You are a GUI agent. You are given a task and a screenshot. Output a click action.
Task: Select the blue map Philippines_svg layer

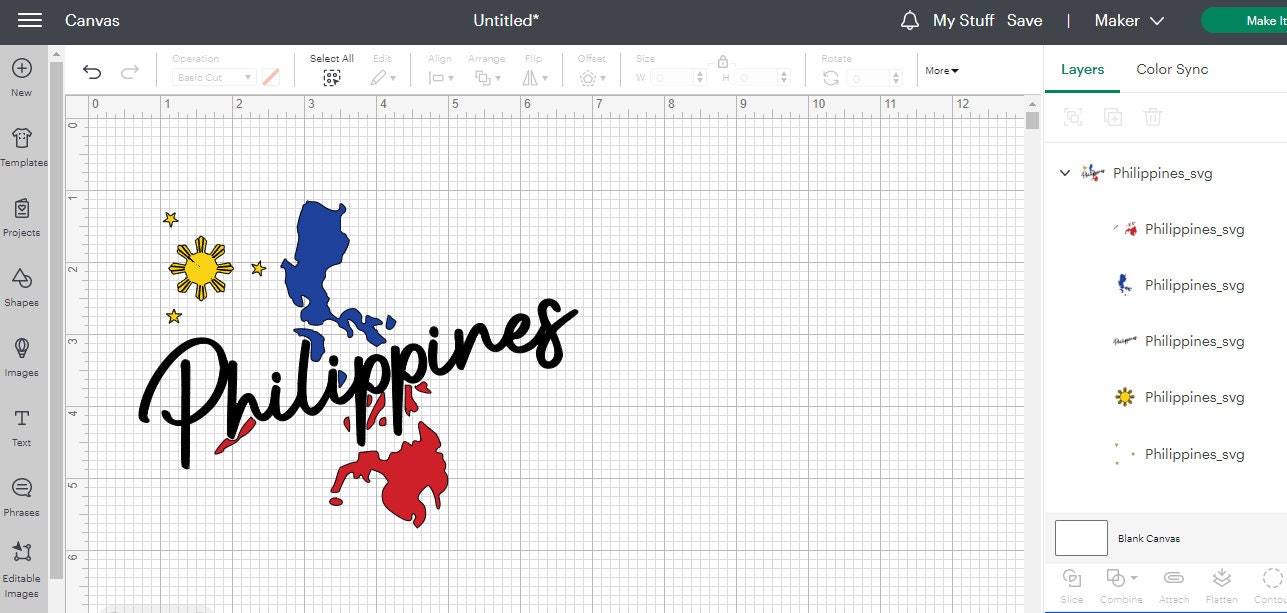(x=1193, y=285)
